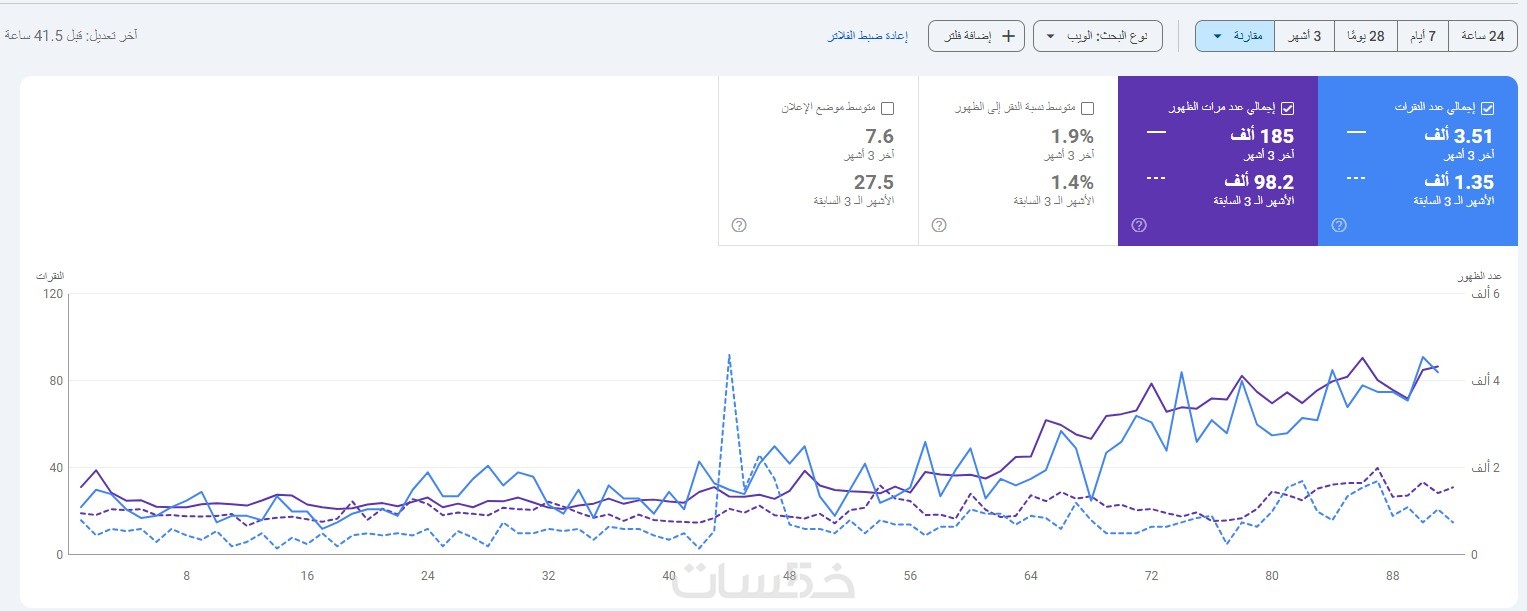
Task: Open help icon on total impressions card
Action: click(x=1139, y=225)
